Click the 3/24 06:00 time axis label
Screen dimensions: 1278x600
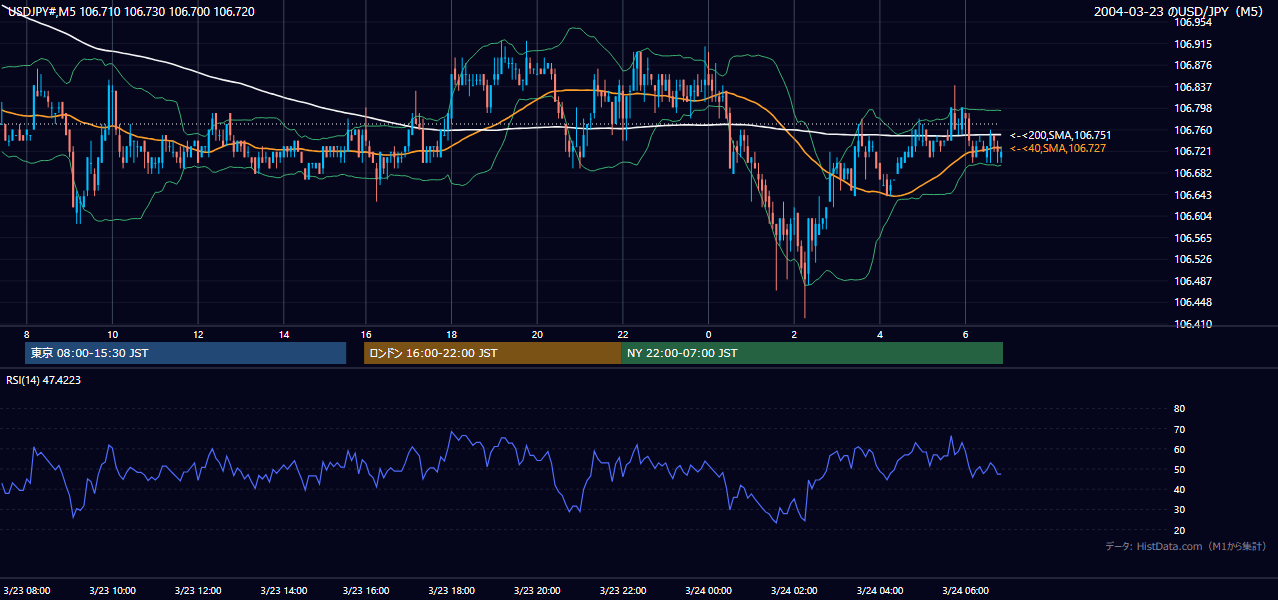(966, 590)
